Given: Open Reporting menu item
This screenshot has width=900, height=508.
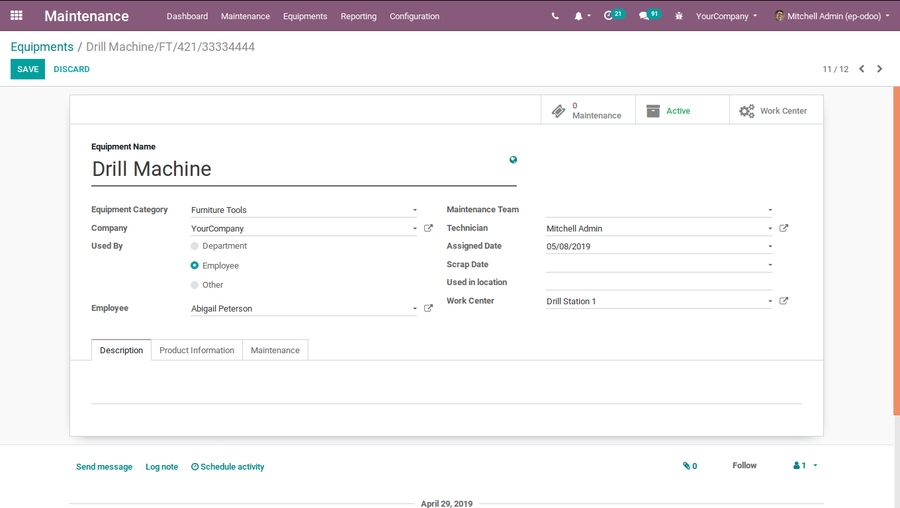Looking at the screenshot, I should coord(358,16).
